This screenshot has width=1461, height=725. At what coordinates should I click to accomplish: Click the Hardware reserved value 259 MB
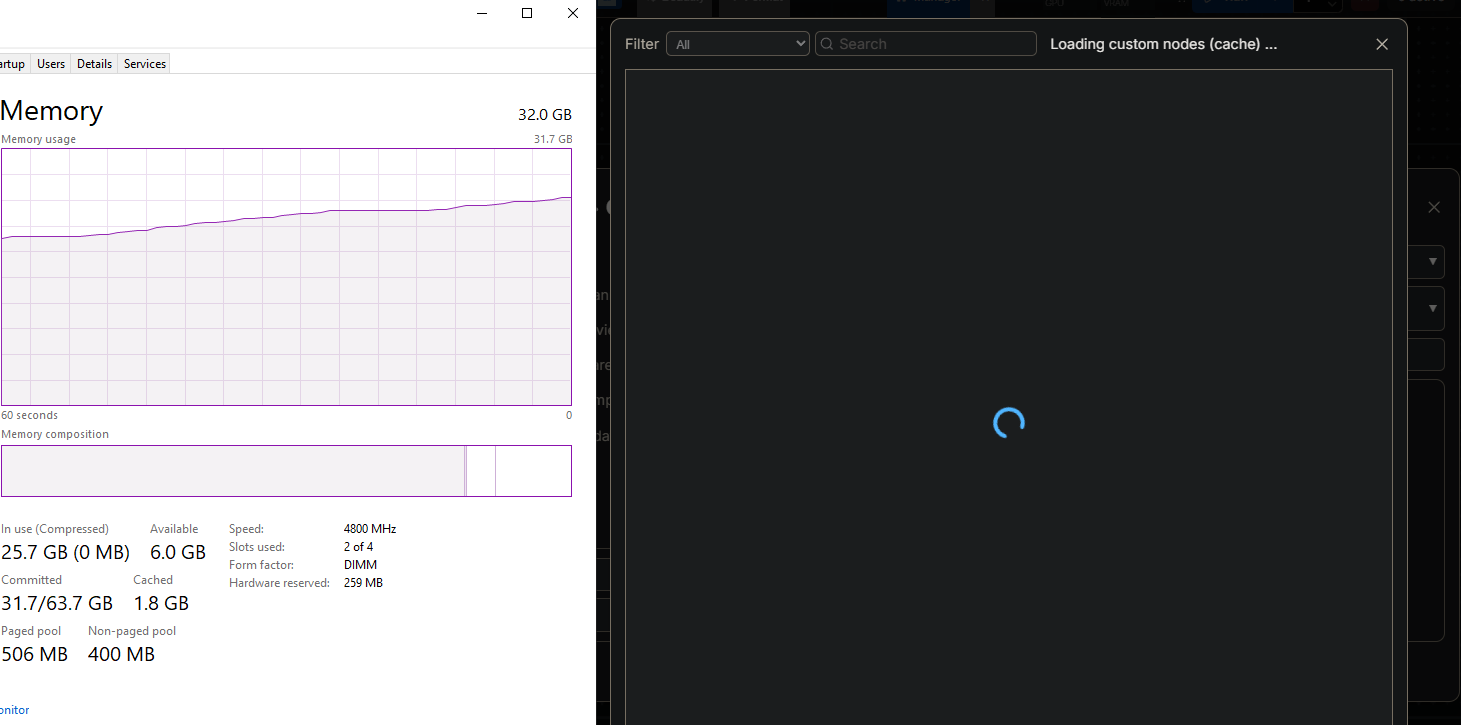coord(363,583)
